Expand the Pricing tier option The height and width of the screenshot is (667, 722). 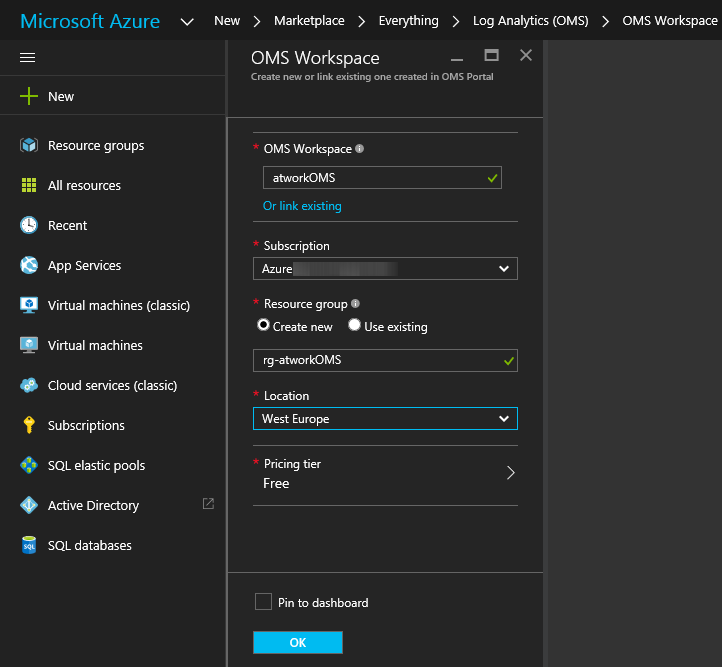pyautogui.click(x=385, y=474)
